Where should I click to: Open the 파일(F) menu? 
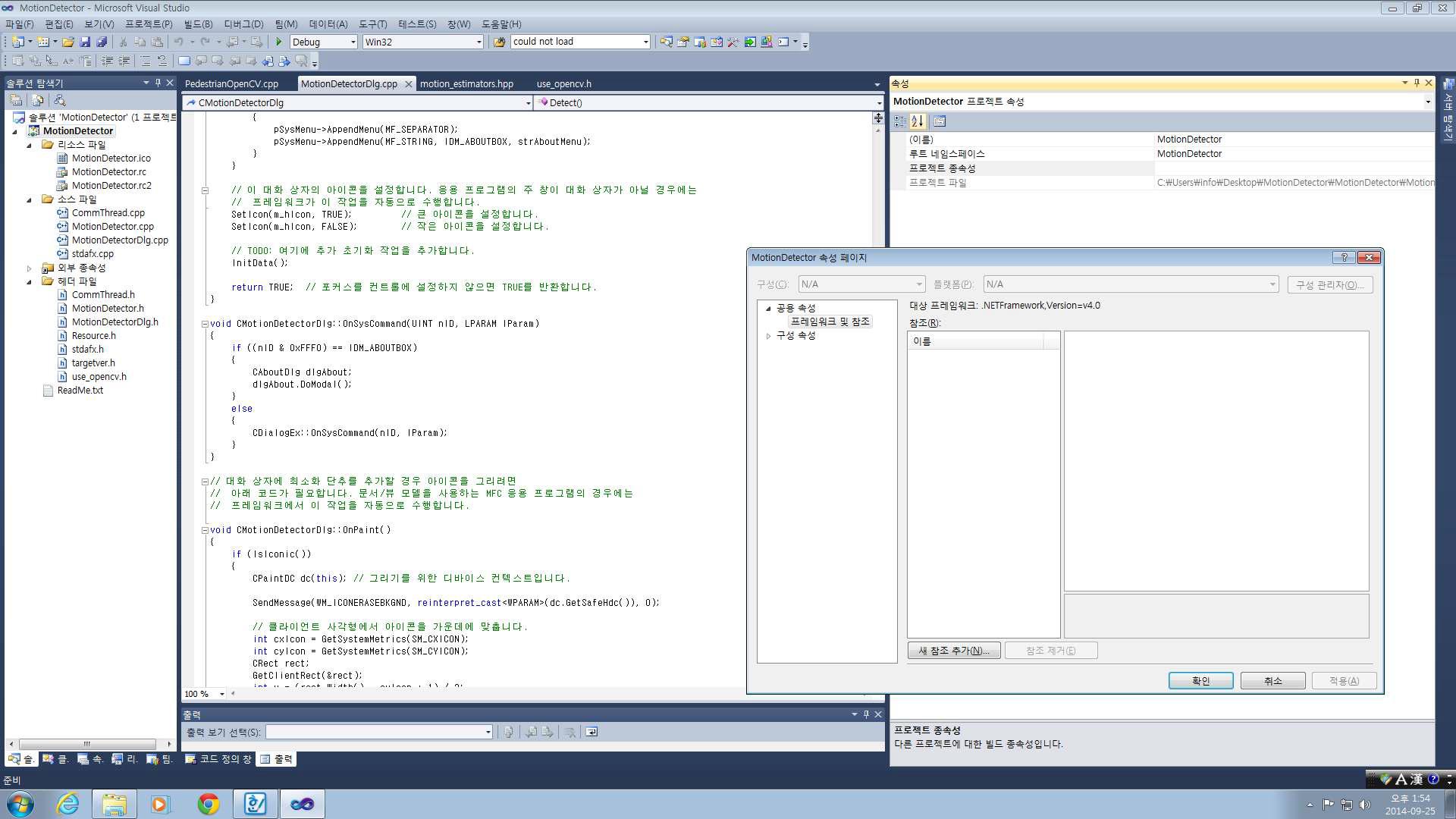[x=20, y=24]
